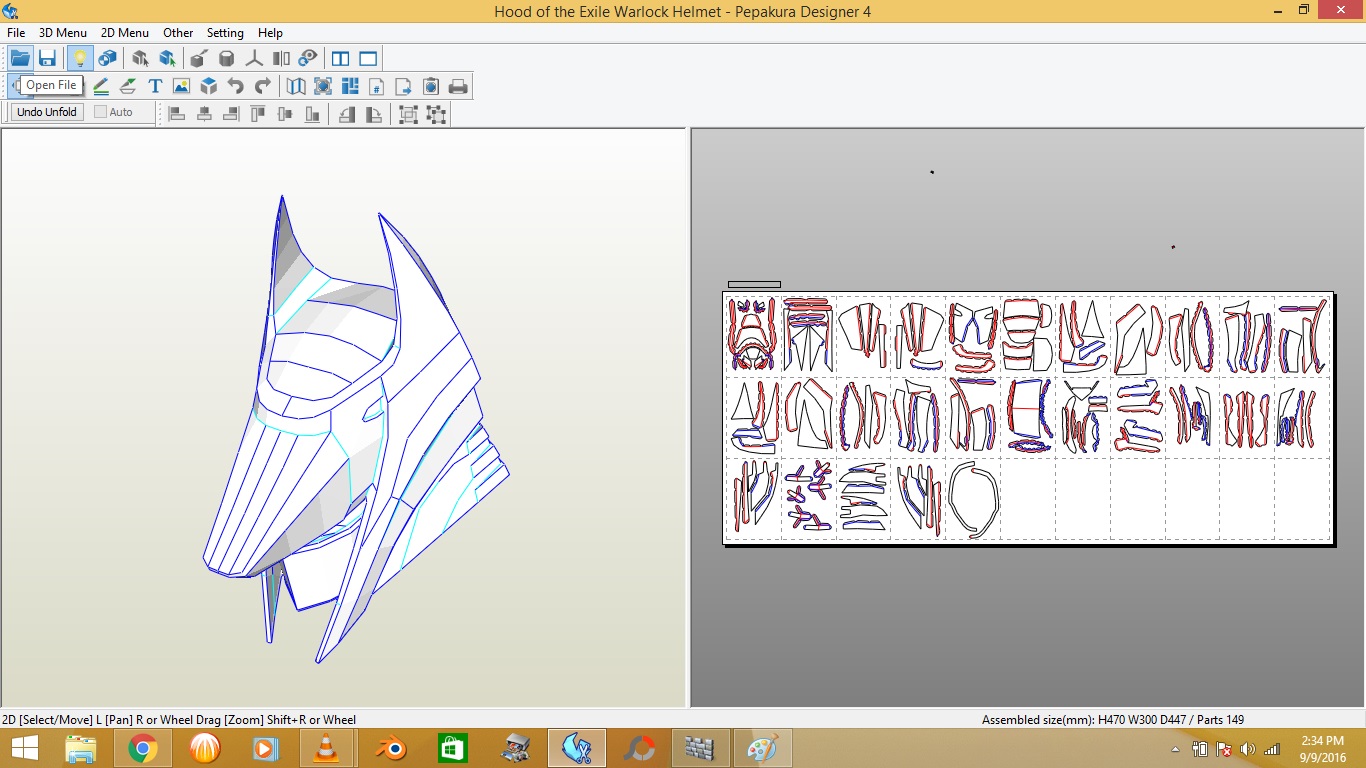Click the align horizontal centers icon
This screenshot has height=768, width=1366.
pyautogui.click(x=204, y=114)
